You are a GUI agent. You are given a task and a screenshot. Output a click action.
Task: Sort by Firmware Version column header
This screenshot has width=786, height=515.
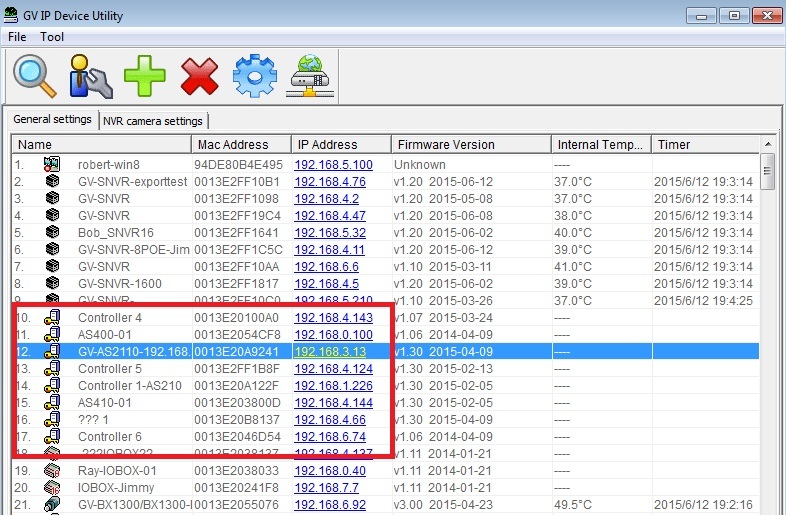471,144
